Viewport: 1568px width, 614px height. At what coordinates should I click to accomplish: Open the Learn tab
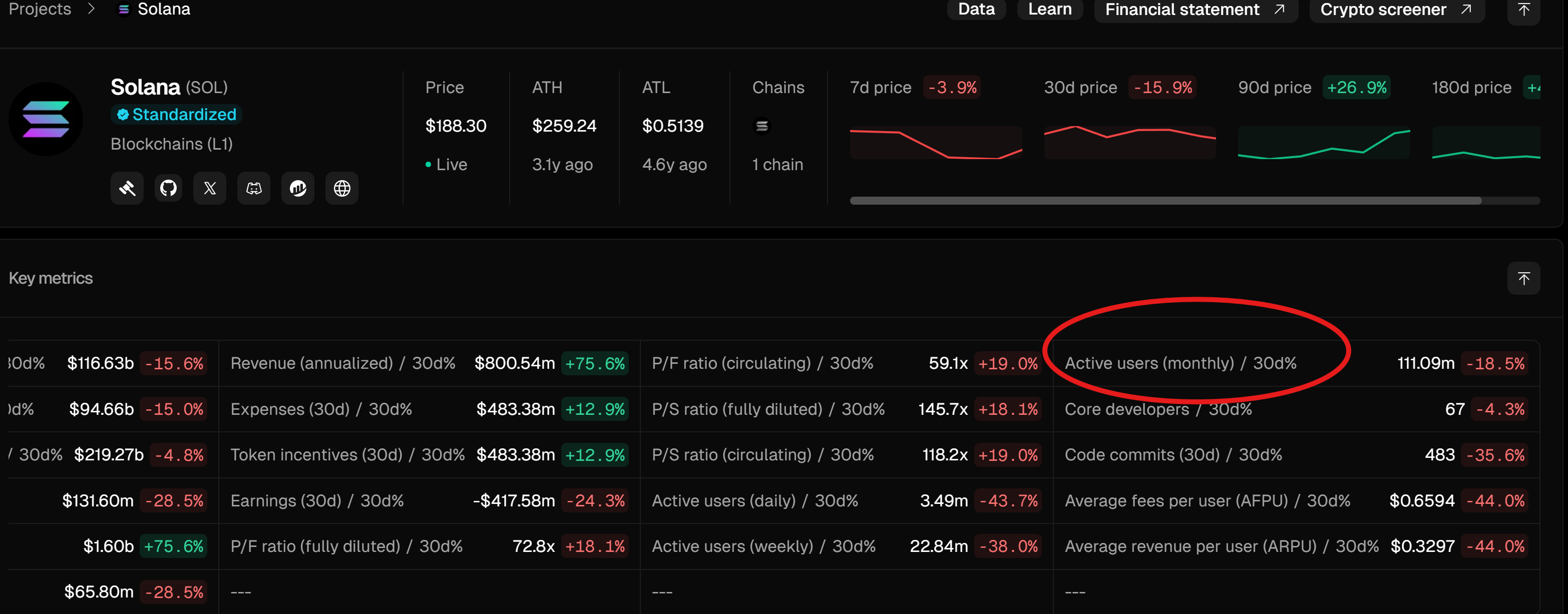pos(1049,10)
